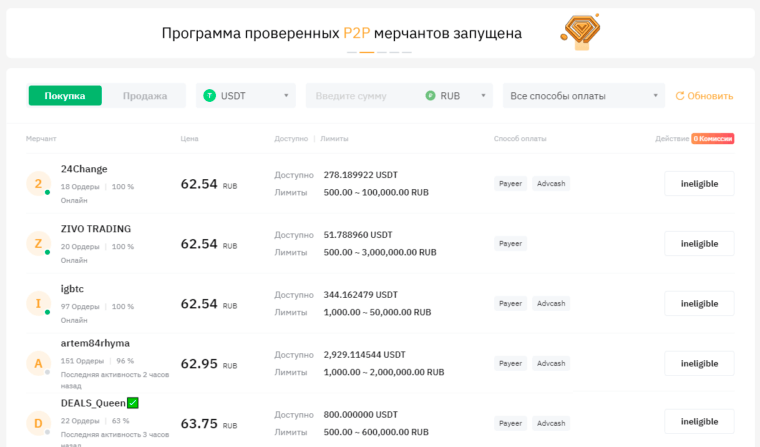Open the USDT crypto dropdown
760x447 pixels.
pos(246,96)
